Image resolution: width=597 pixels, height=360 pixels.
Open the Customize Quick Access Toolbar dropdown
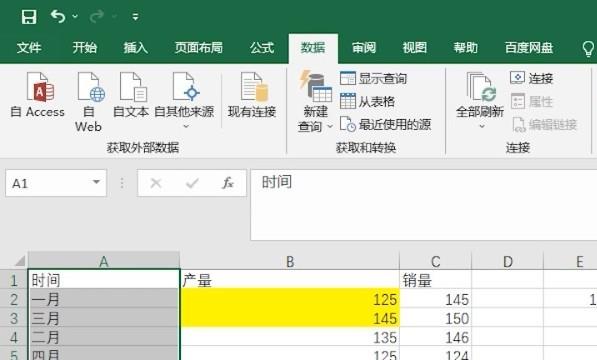[x=135, y=16]
